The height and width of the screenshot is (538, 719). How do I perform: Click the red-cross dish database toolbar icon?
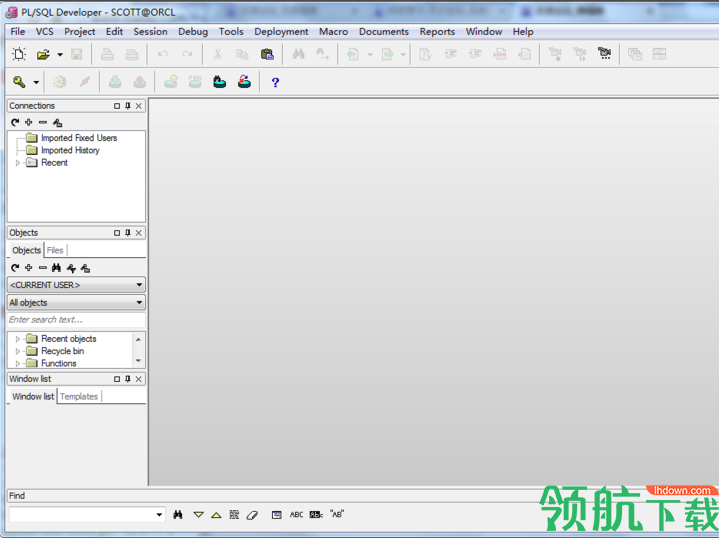coord(244,82)
